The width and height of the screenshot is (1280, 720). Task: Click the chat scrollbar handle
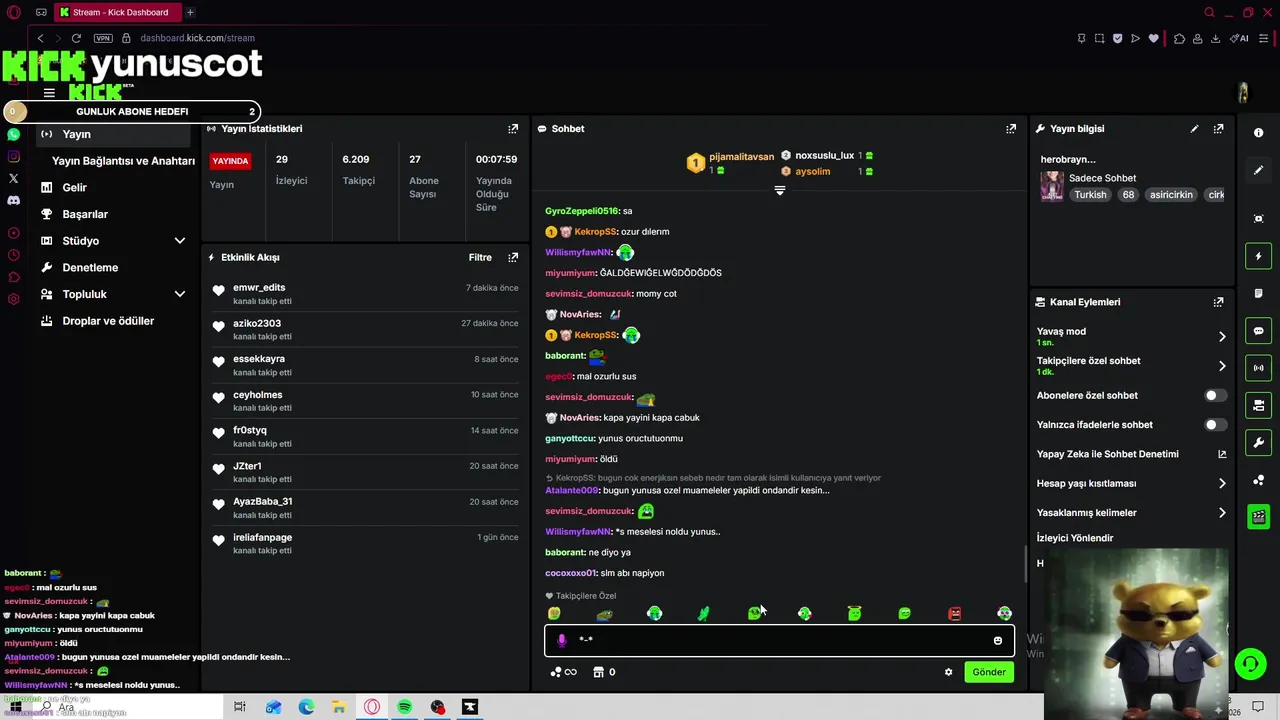point(1025,565)
